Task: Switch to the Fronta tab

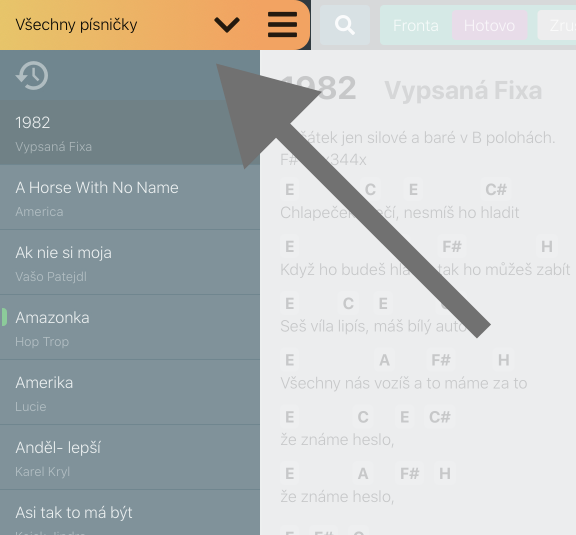Action: click(415, 26)
